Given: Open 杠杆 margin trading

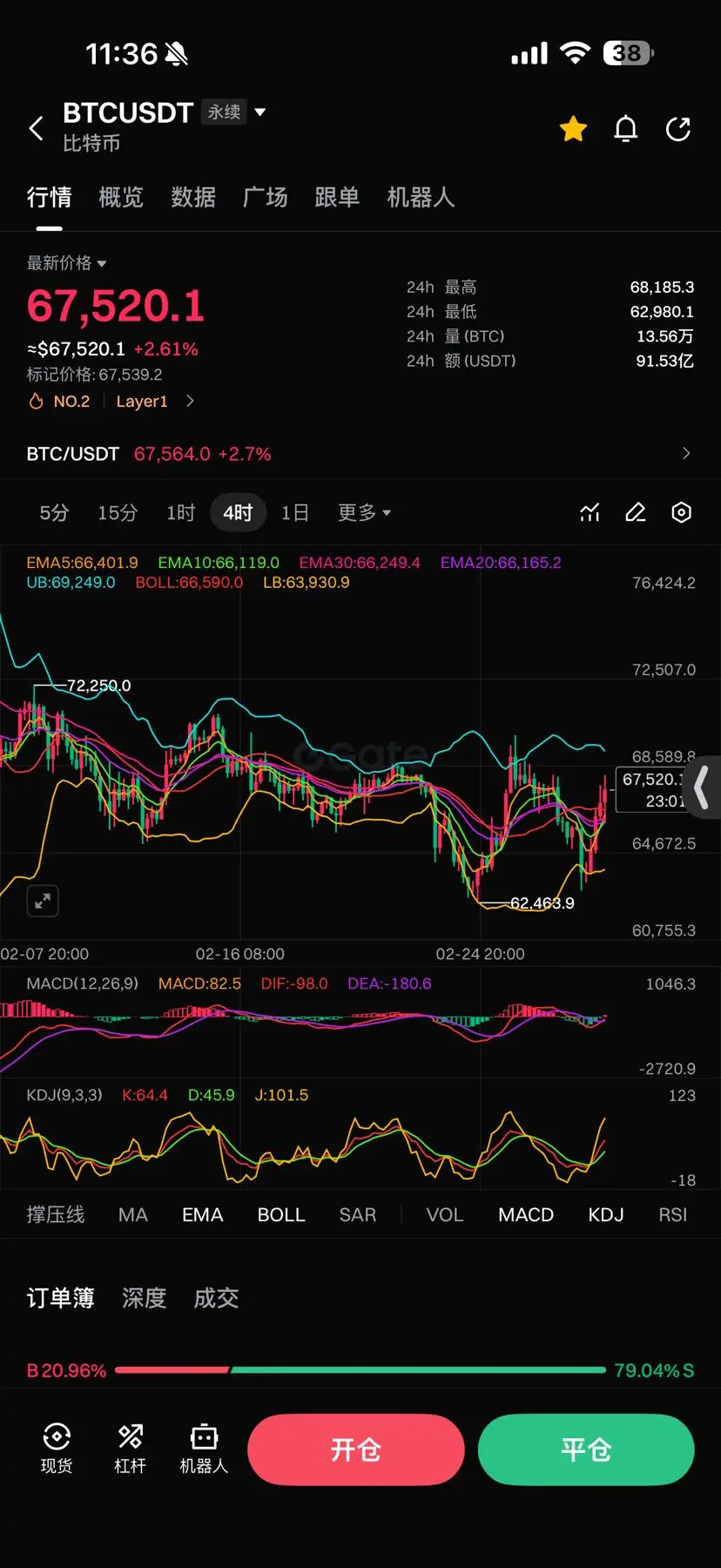Looking at the screenshot, I should tap(131, 1449).
